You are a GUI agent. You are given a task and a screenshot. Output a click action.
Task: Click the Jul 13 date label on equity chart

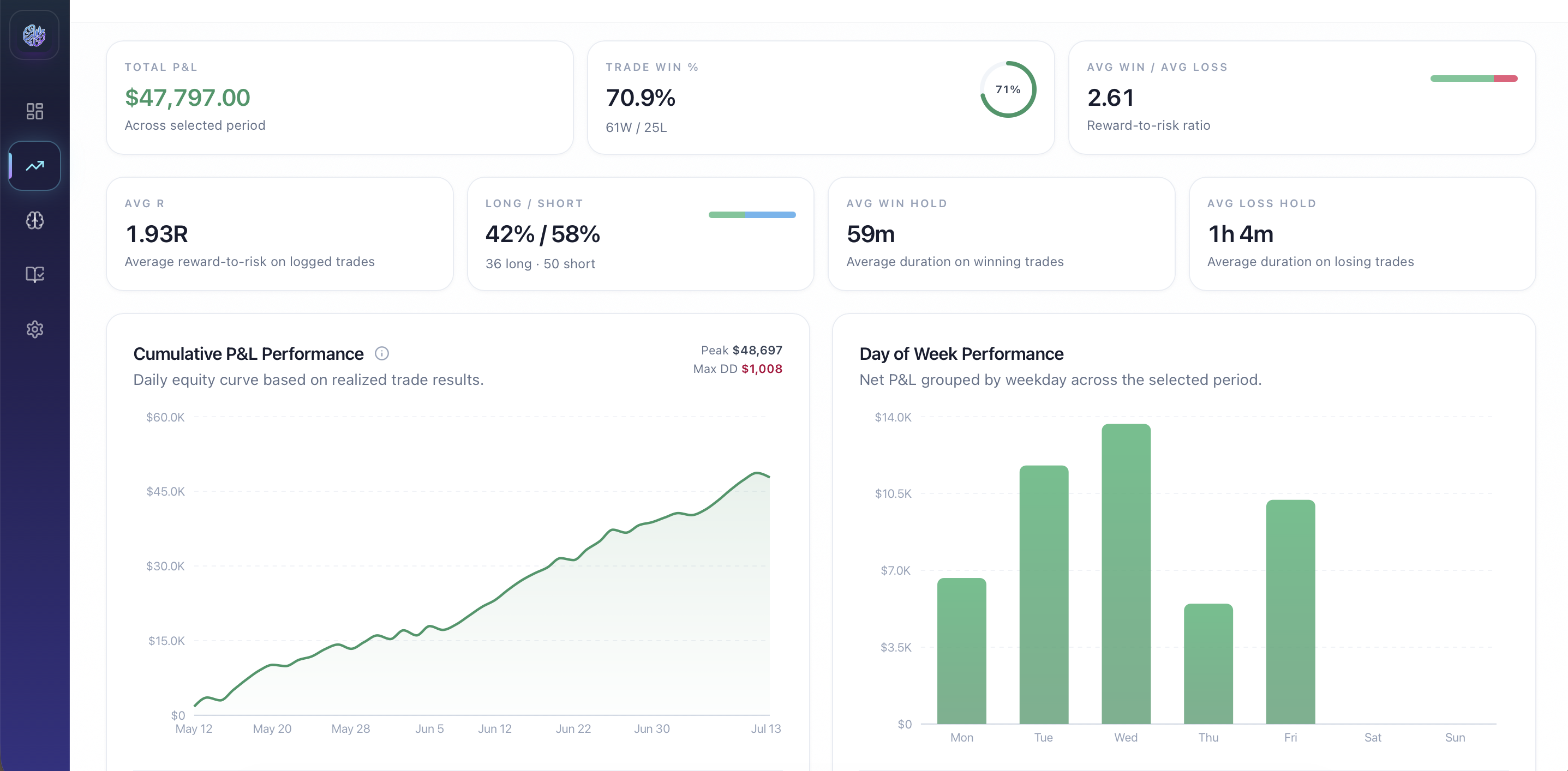tap(765, 728)
